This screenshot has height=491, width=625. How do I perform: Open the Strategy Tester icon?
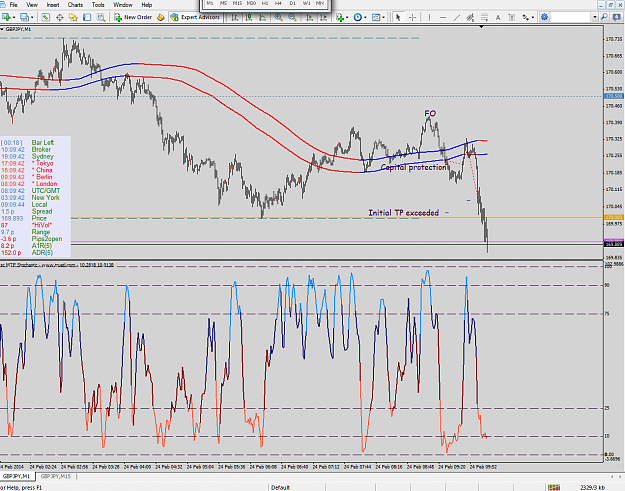[101, 17]
